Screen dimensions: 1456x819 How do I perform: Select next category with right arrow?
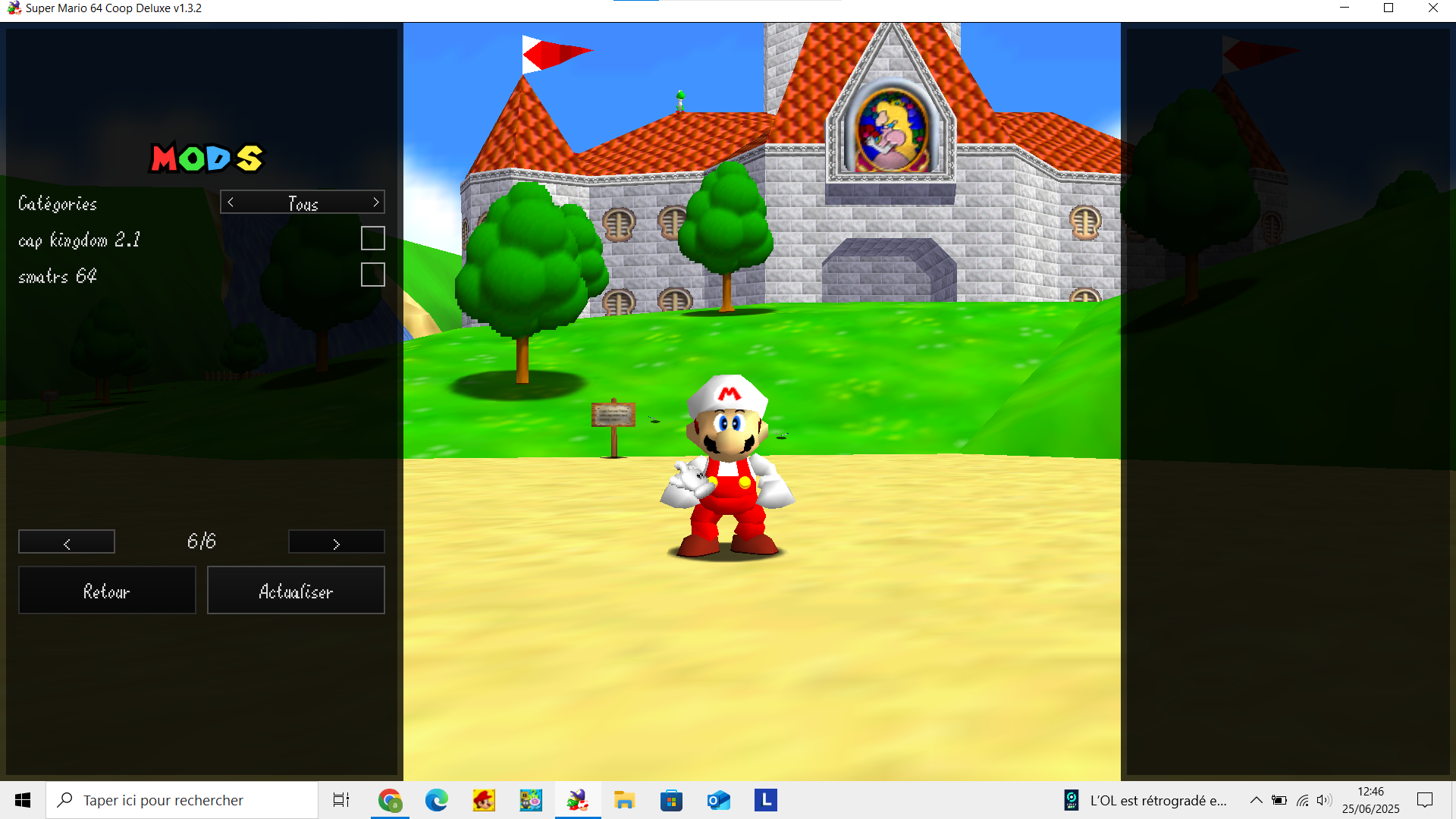point(375,202)
